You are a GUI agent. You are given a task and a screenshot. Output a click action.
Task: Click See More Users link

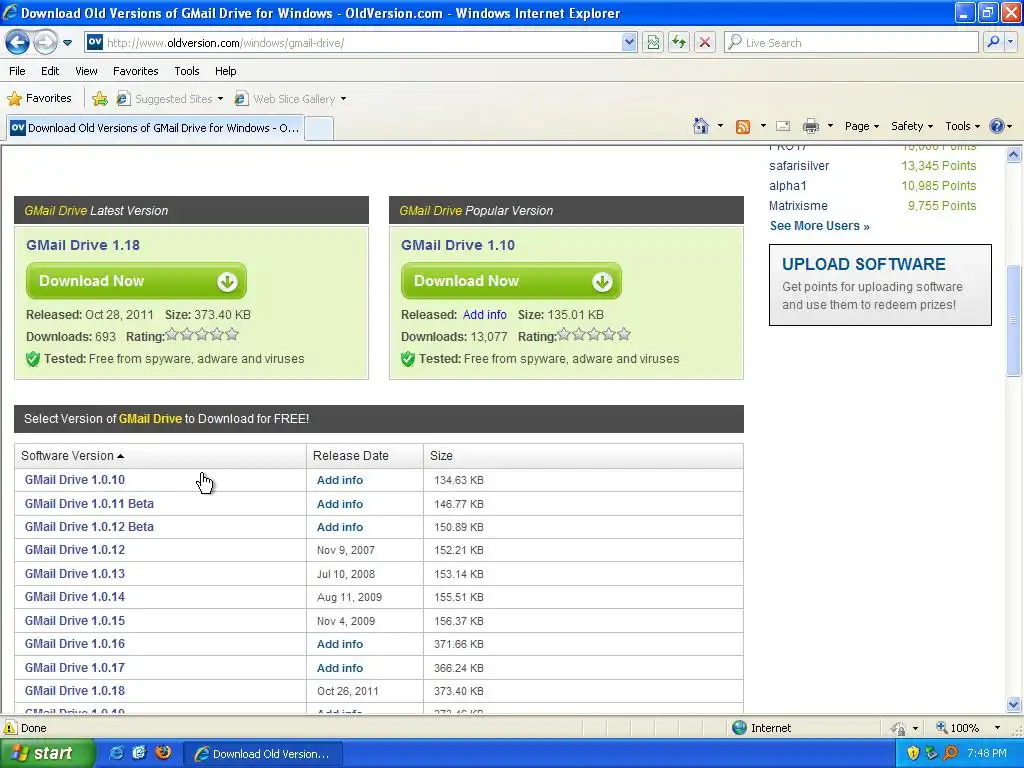(820, 226)
